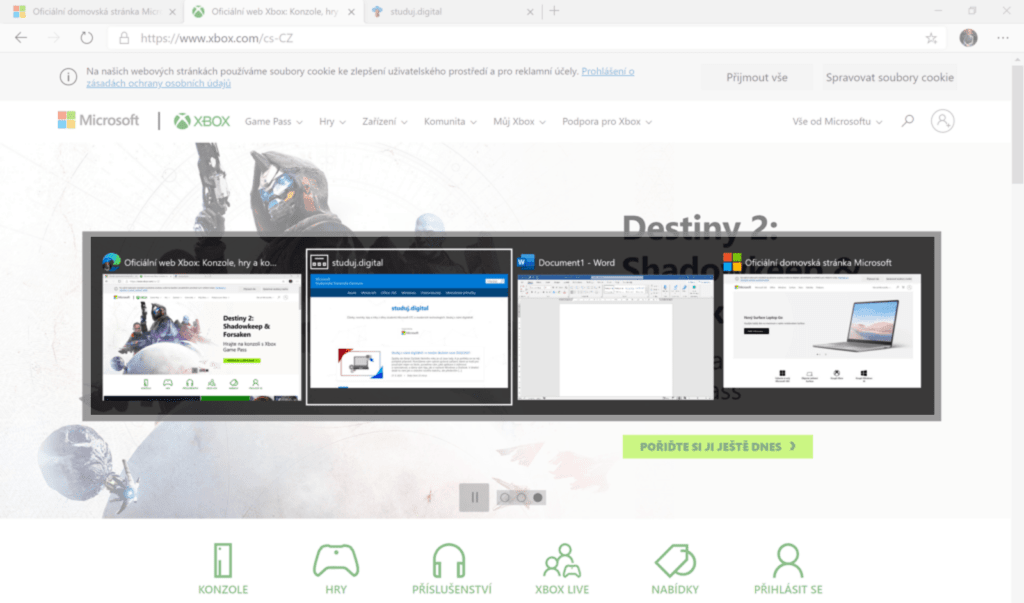The height and width of the screenshot is (603, 1024).
Task: Open the Hry controller icon
Action: point(336,560)
